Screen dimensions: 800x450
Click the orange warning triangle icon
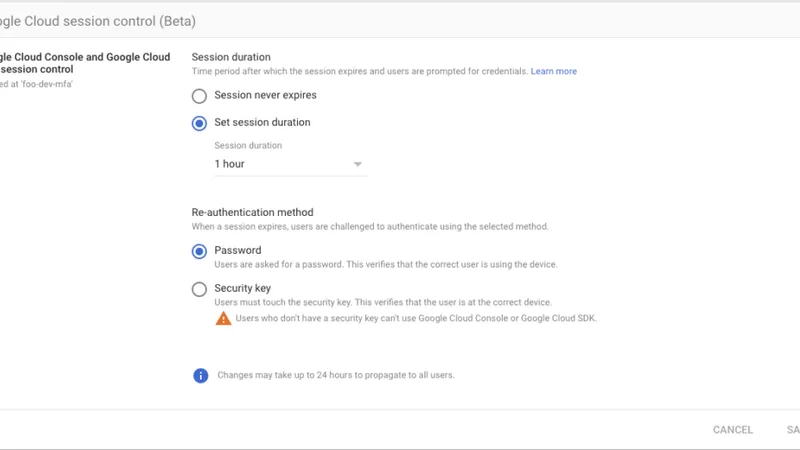pos(223,318)
